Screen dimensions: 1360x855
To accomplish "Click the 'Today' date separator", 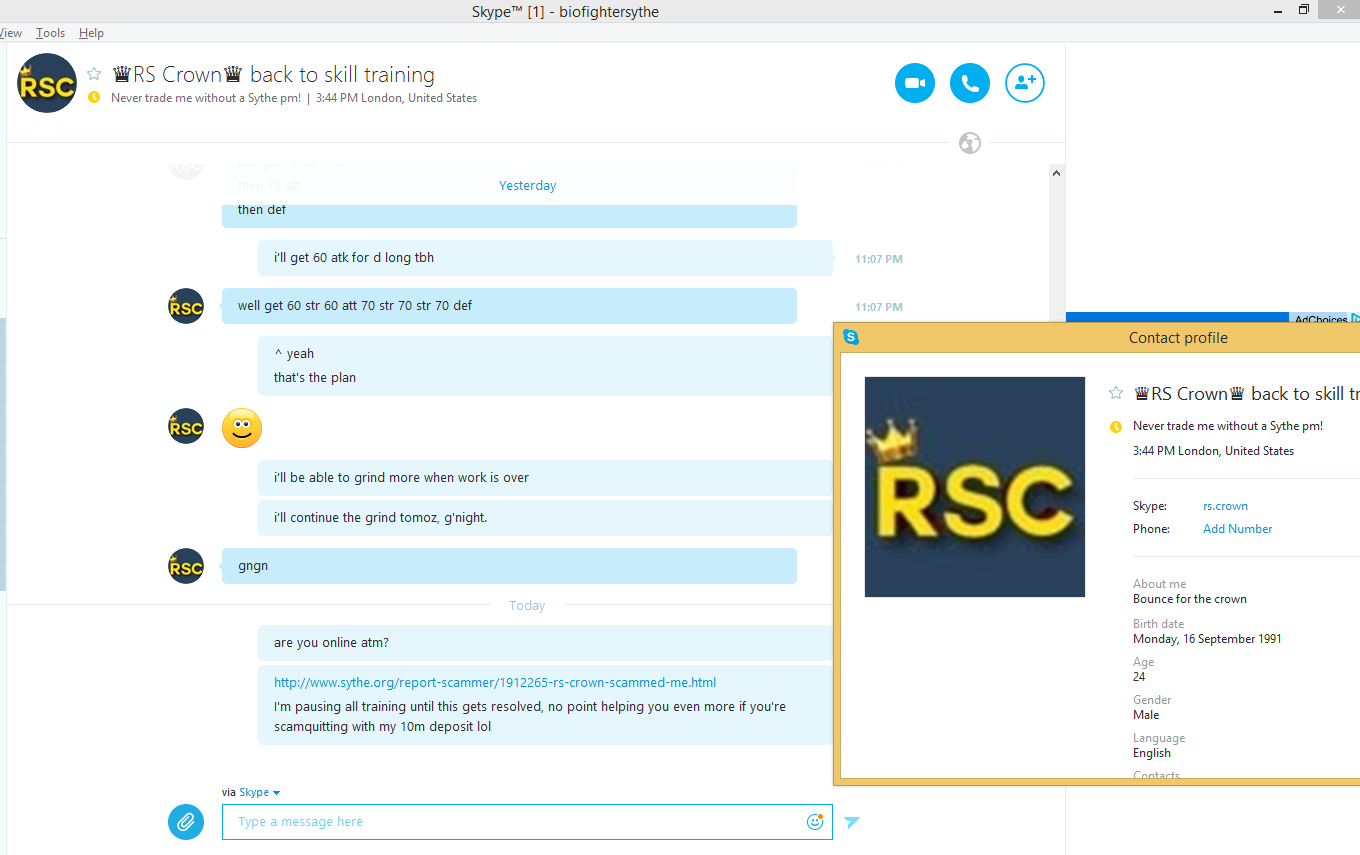I will [x=527, y=606].
